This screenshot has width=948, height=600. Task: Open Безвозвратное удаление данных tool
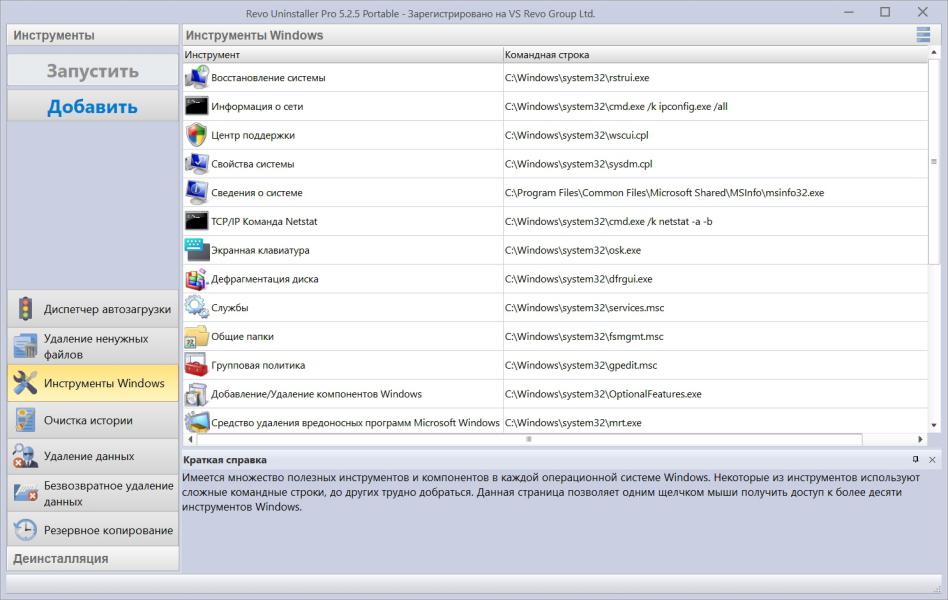(x=93, y=493)
